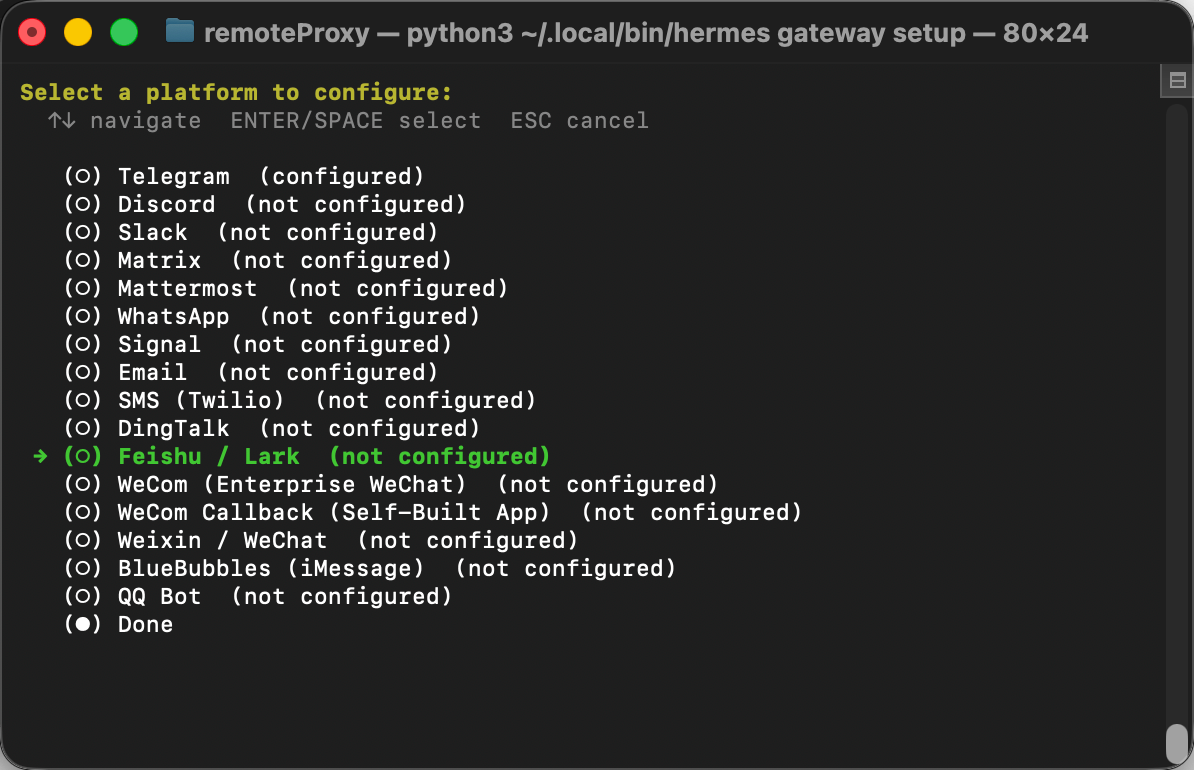
Task: Click the split pane icon top right
Action: click(x=1177, y=80)
